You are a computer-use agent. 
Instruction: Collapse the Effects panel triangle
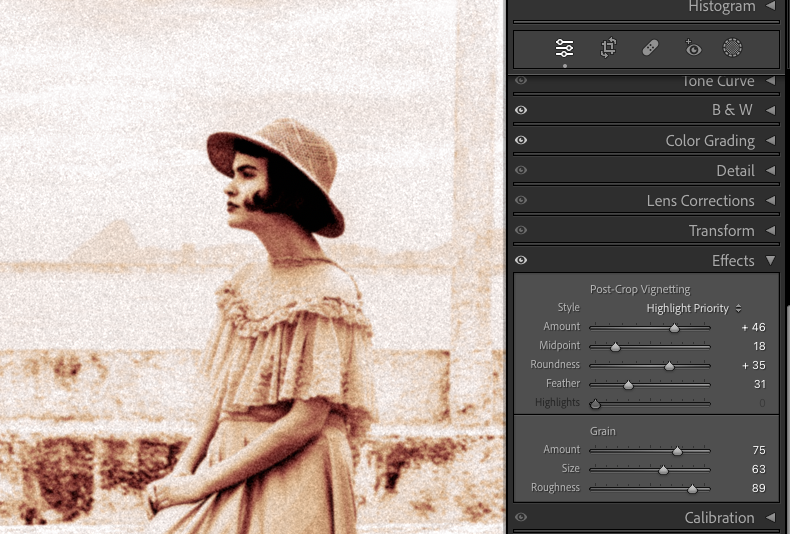click(770, 261)
